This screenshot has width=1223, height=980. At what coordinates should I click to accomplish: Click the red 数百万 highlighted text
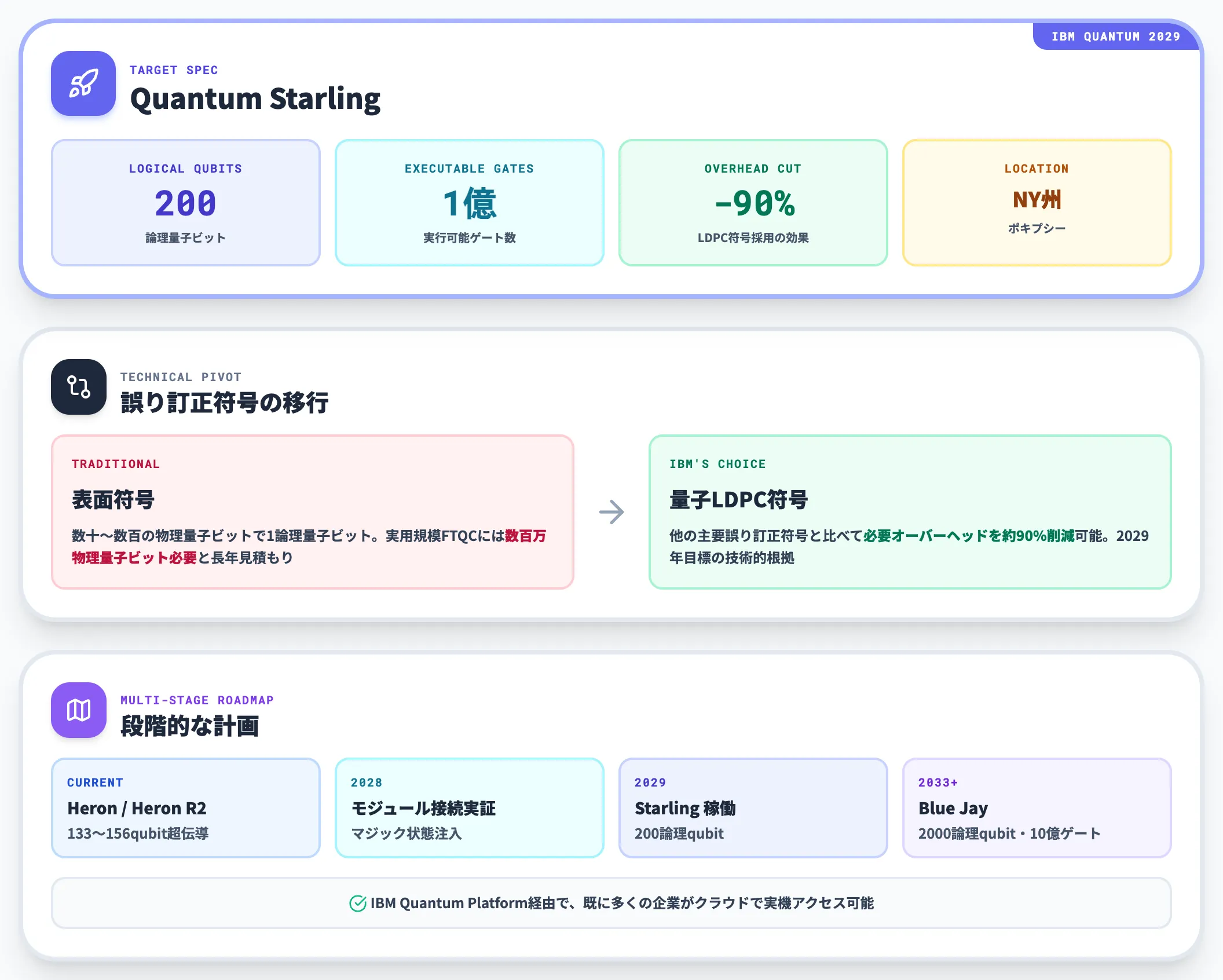click(x=526, y=536)
